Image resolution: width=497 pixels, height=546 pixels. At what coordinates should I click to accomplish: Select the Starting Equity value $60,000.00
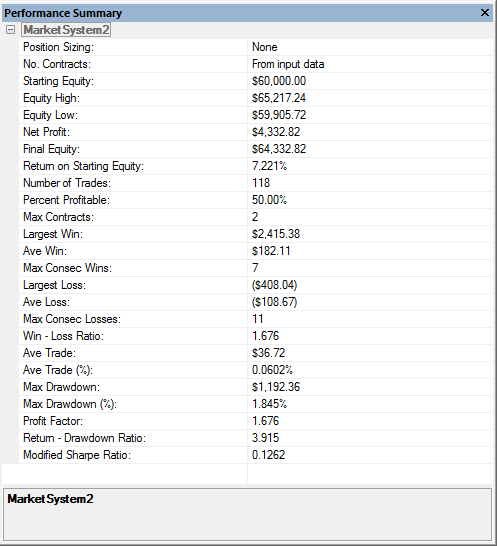point(279,81)
